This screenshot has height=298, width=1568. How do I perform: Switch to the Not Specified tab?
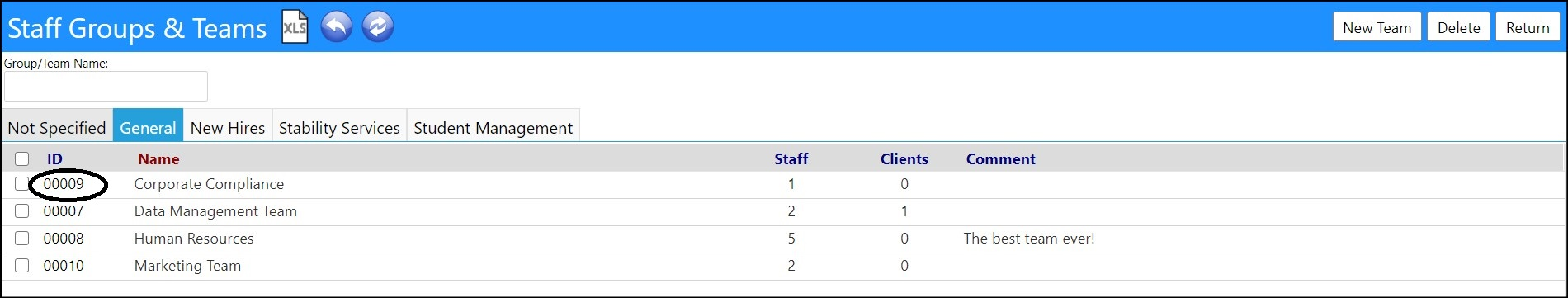tap(57, 127)
